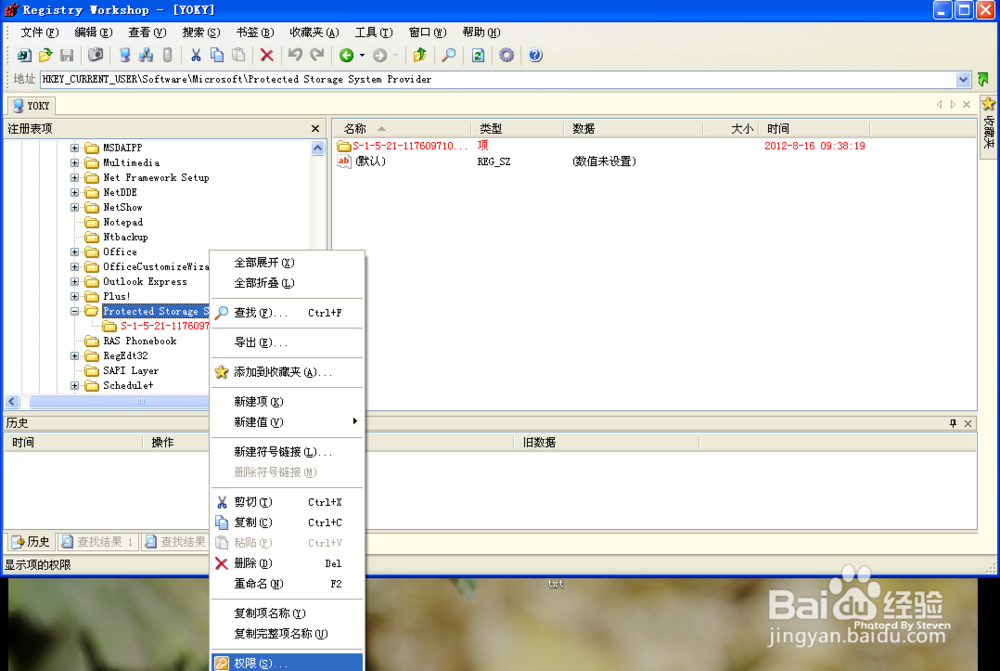Click the 旧数据 column header in history
Viewport: 1000px width, 671px height.
pyautogui.click(x=606, y=442)
